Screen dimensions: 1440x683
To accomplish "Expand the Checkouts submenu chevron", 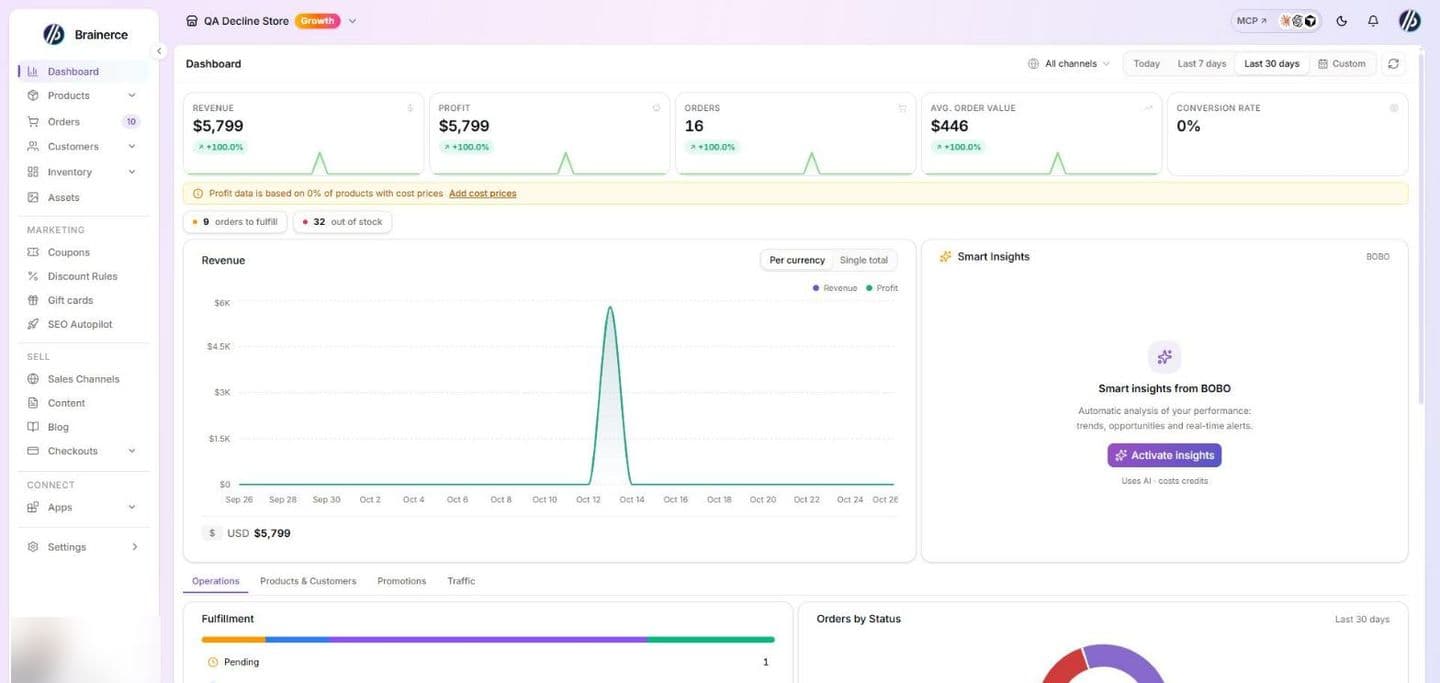I will (132, 451).
